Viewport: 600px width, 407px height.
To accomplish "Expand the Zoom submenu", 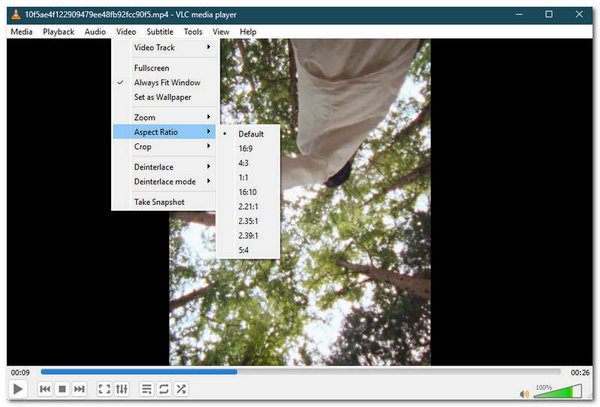I will (162, 116).
